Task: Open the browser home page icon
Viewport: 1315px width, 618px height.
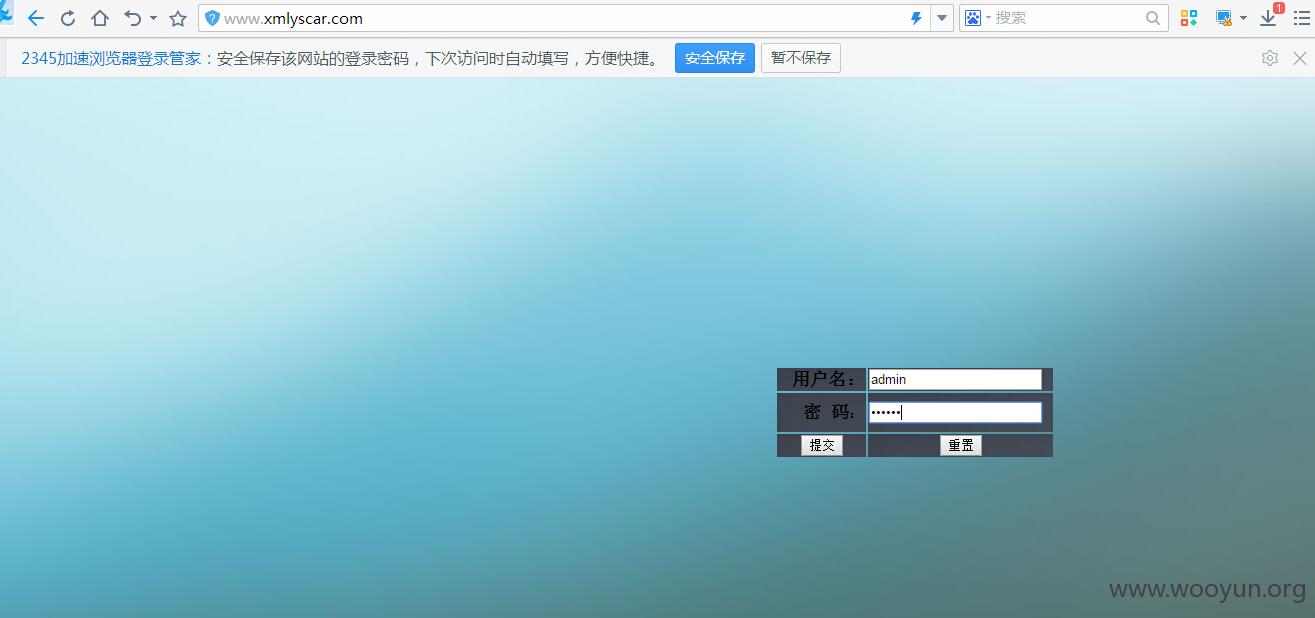Action: coord(100,18)
